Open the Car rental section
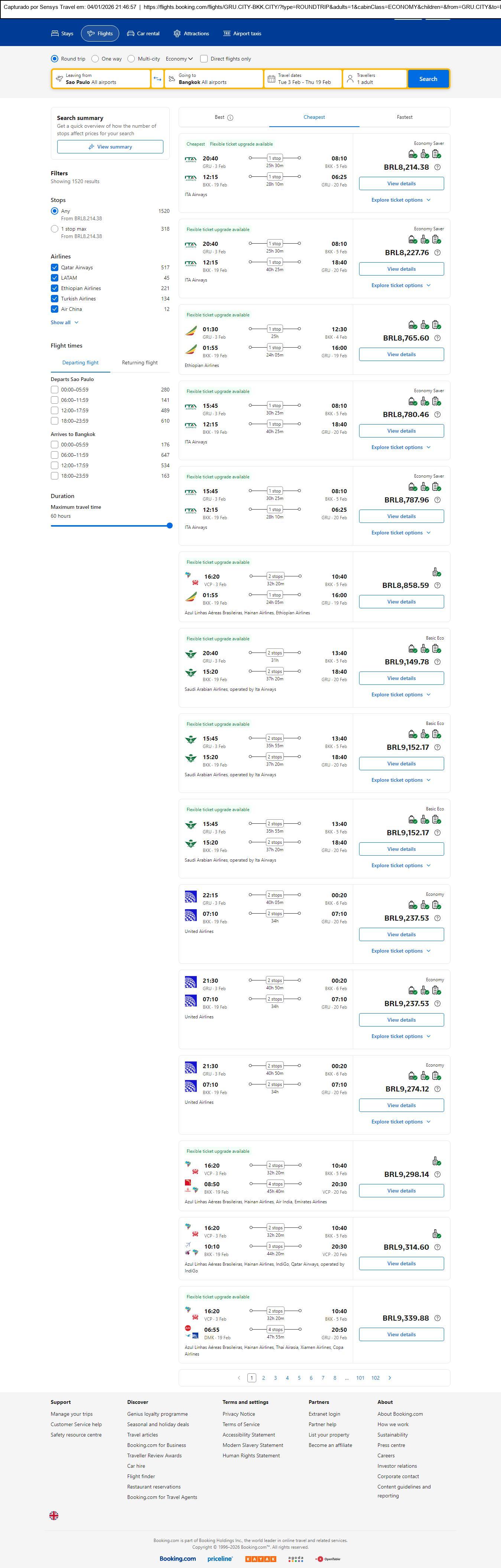Viewport: 501px width, 1568px height. point(143,33)
